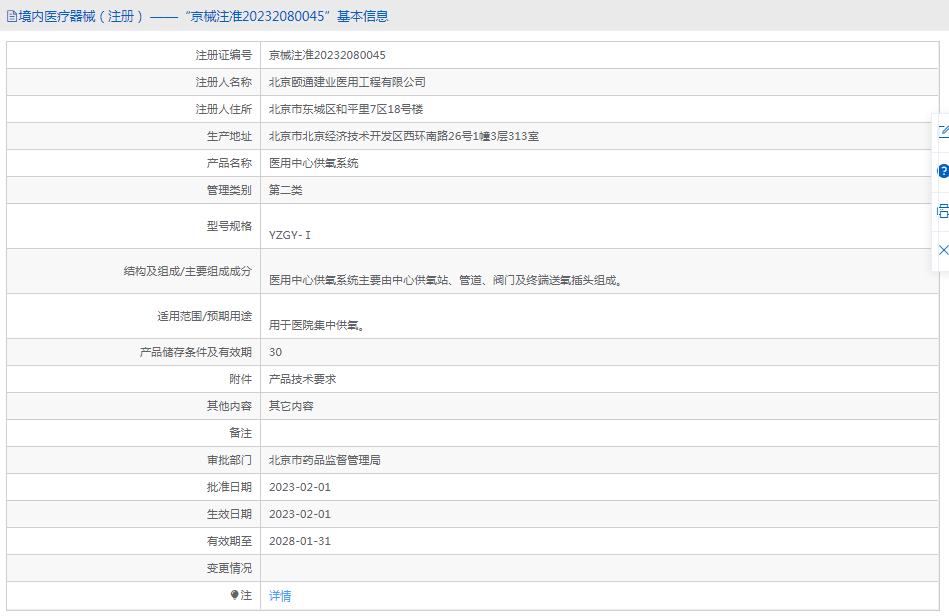Image resolution: width=949 pixels, height=616 pixels.
Task: Click the 其他内容 label
Action: click(x=229, y=406)
